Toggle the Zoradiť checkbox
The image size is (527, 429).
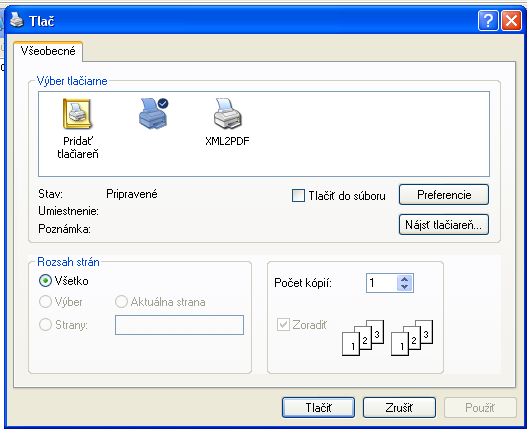tap(283, 325)
